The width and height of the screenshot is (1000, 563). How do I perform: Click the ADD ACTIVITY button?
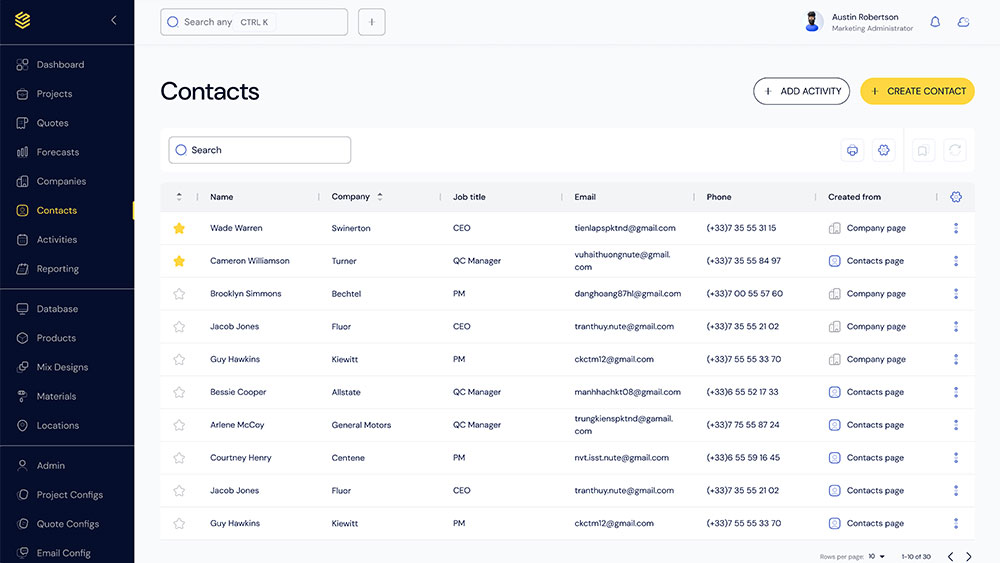(x=801, y=91)
